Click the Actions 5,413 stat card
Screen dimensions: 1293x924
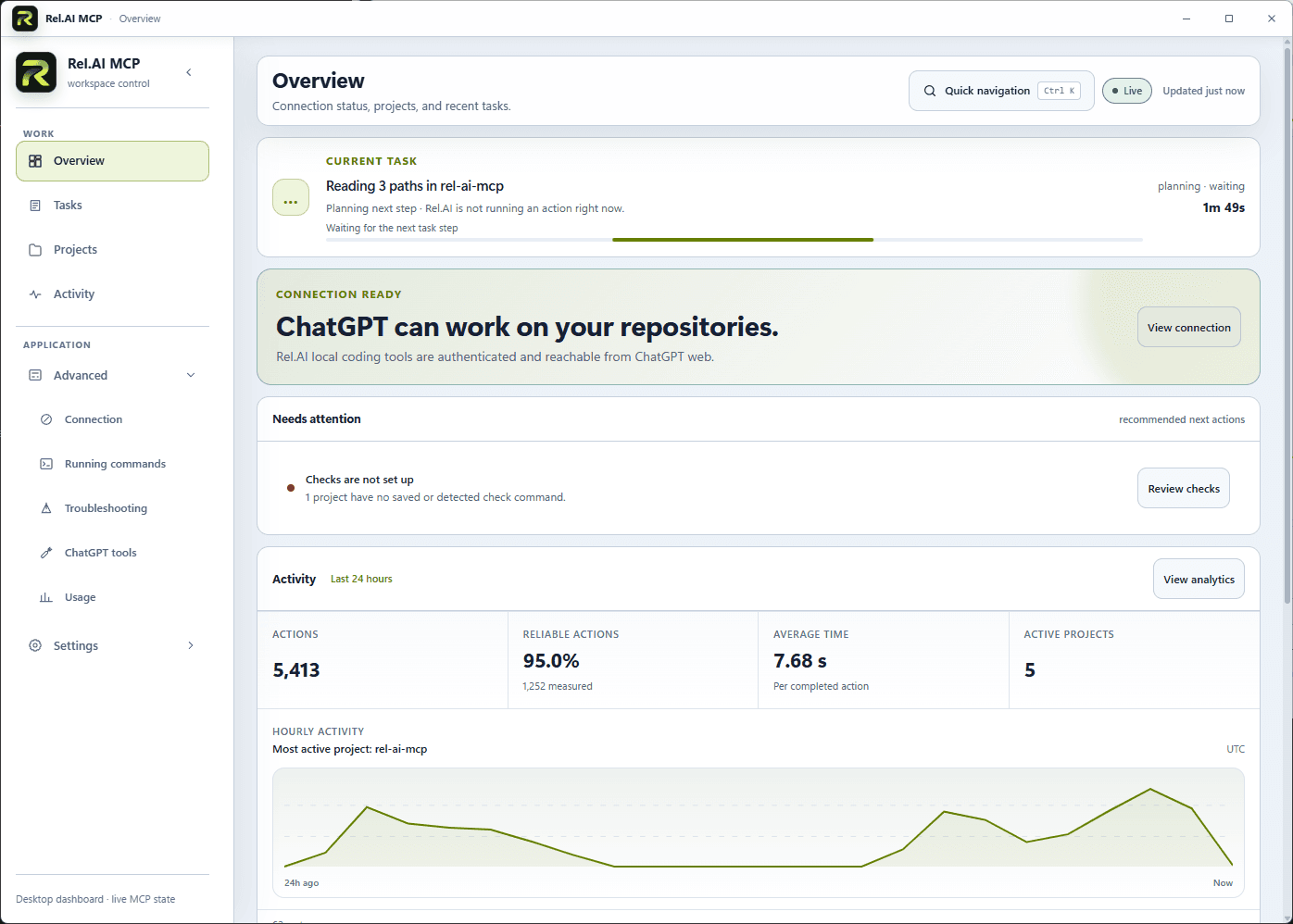click(383, 659)
